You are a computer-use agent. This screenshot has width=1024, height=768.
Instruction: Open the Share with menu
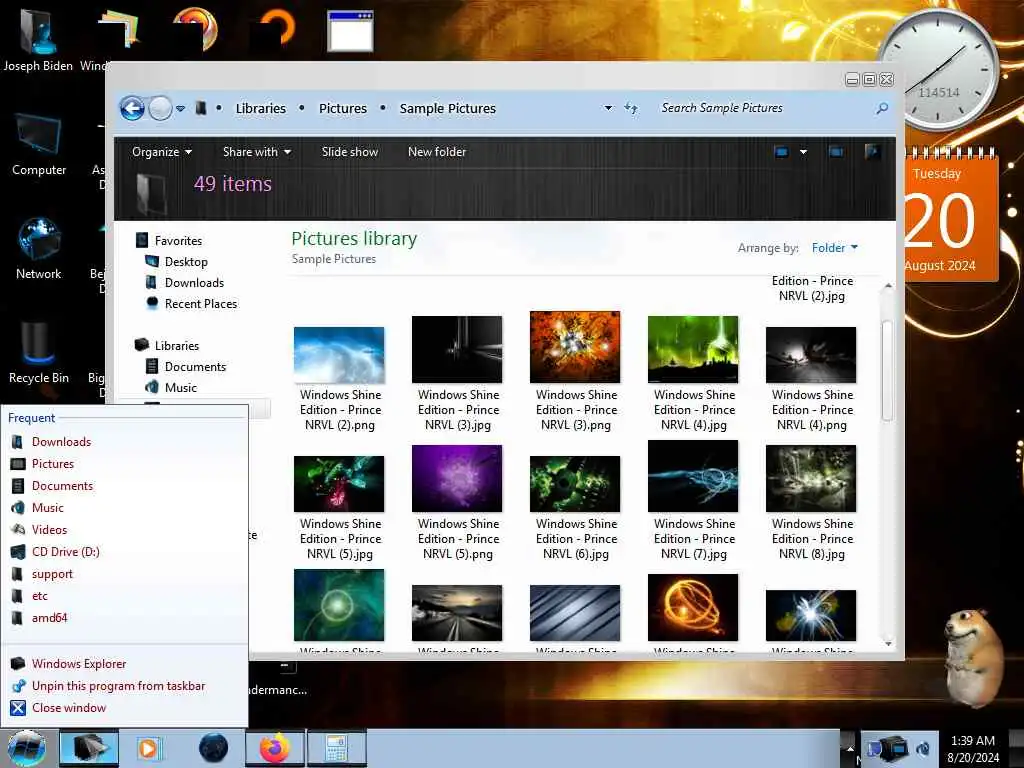click(x=257, y=152)
